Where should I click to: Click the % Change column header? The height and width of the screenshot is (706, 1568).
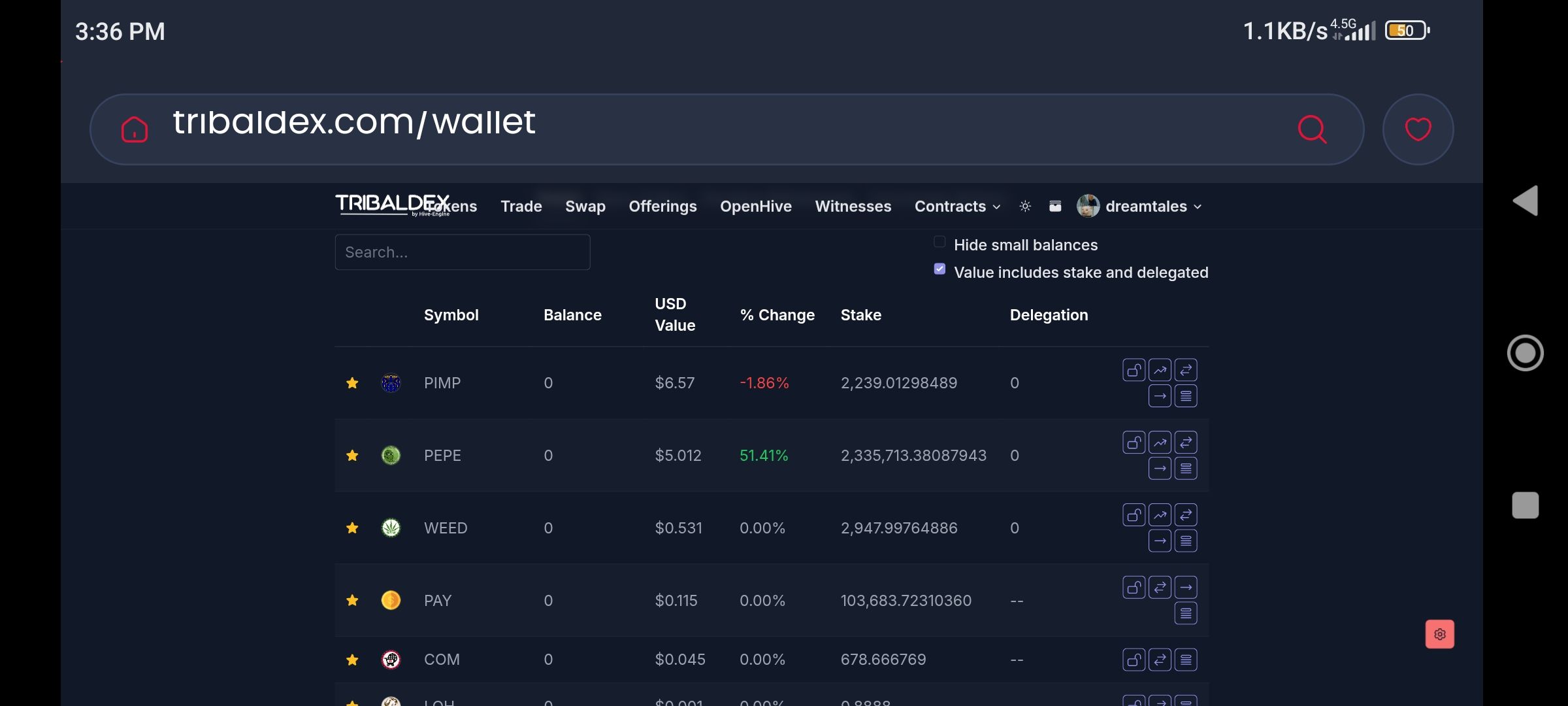777,315
